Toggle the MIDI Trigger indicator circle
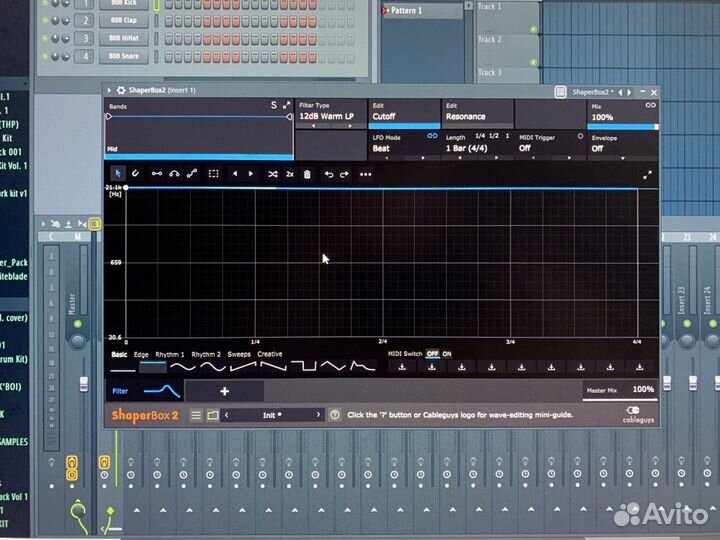Viewport: 720px width, 540px height. (x=580, y=136)
